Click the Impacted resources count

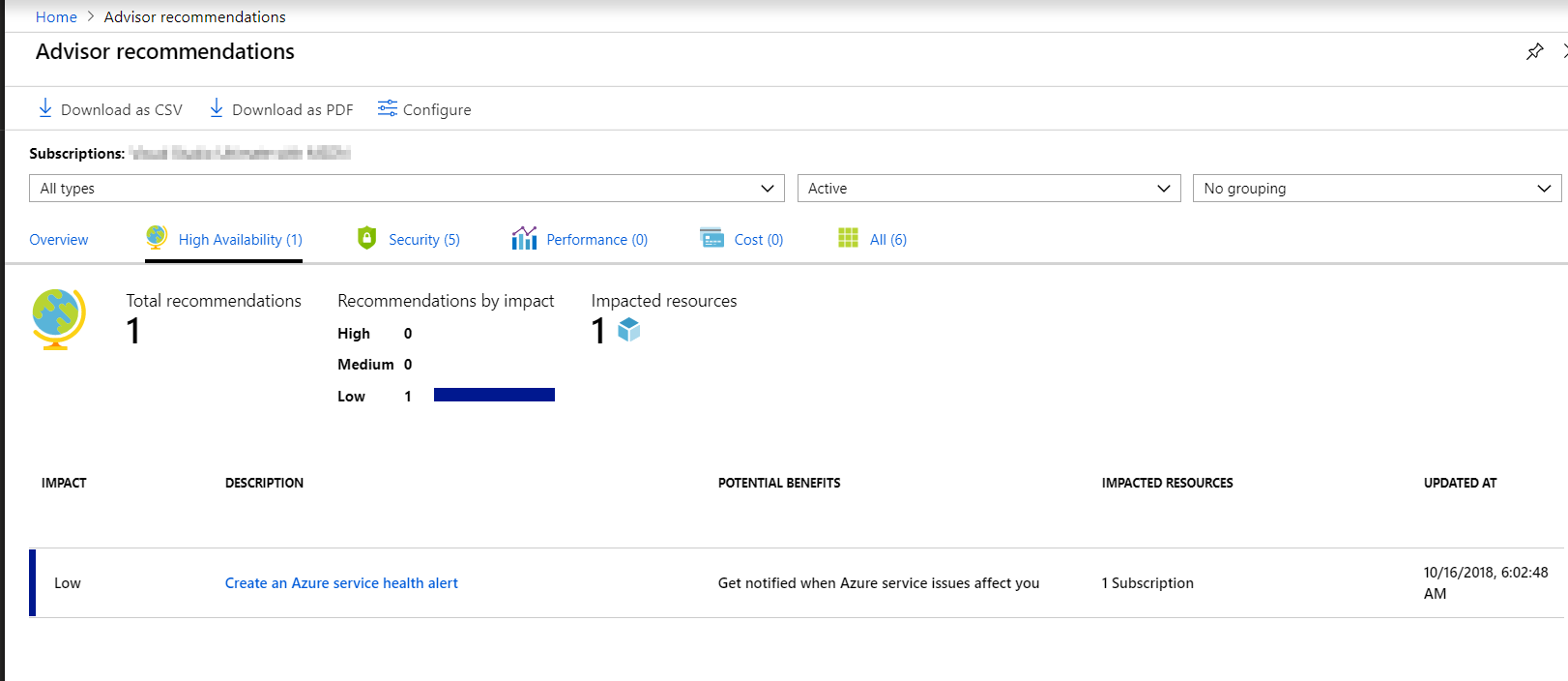click(598, 331)
